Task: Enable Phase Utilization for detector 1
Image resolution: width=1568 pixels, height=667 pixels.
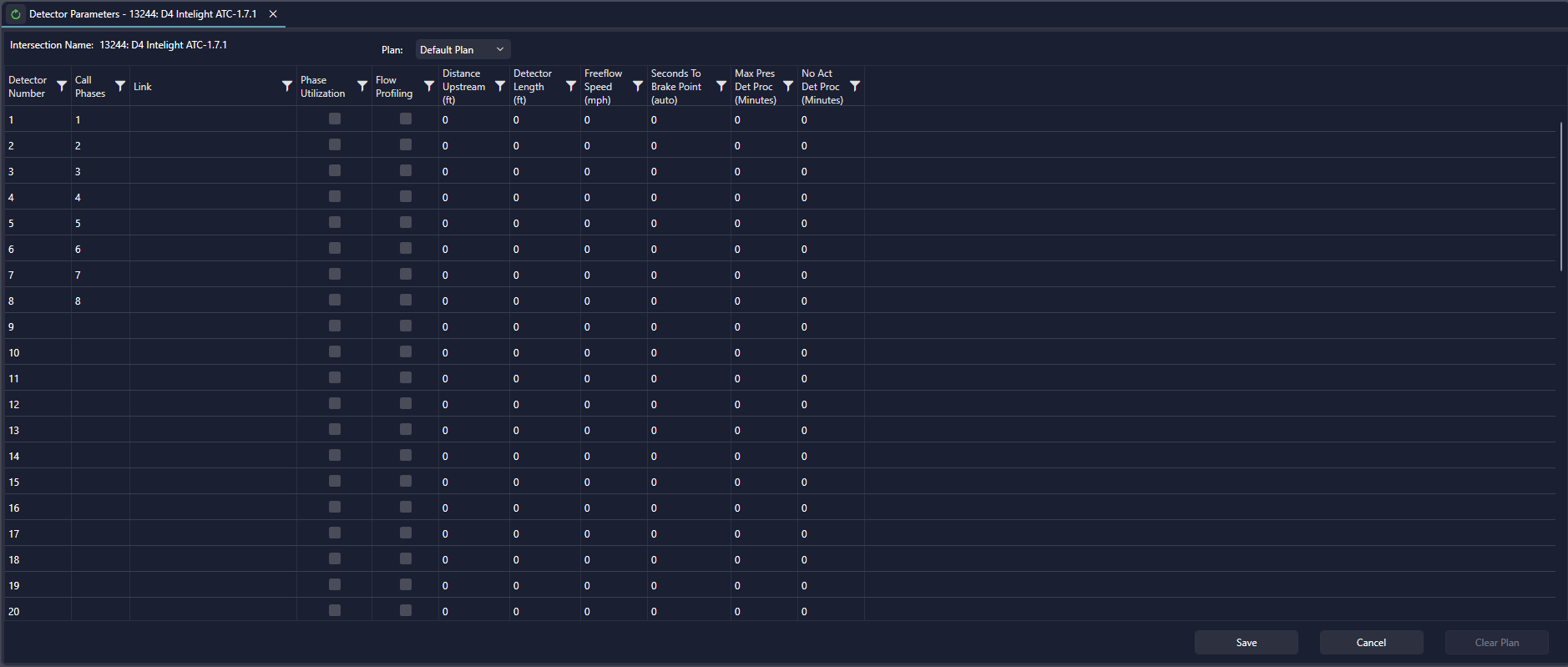Action: tap(335, 119)
